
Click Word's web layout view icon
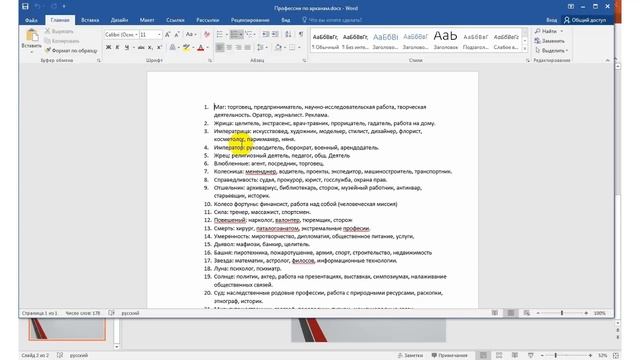pyautogui.click(x=527, y=313)
